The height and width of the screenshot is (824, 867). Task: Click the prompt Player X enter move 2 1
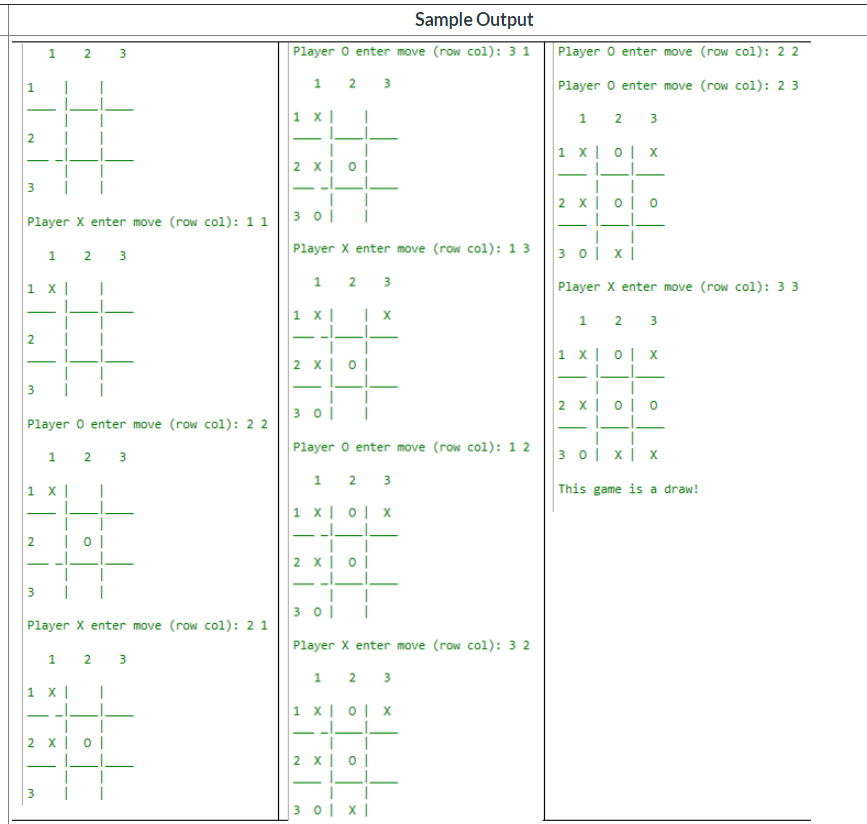coord(147,625)
